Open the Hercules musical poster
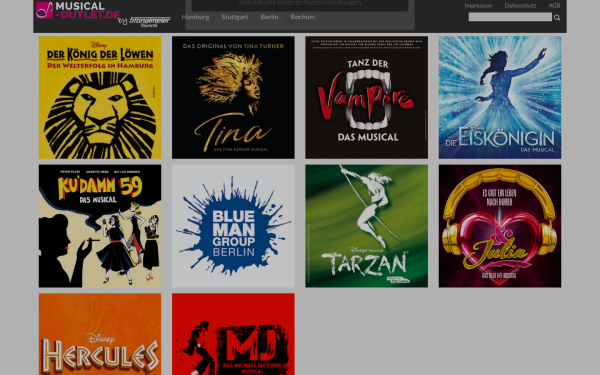This screenshot has height=375, width=600. (x=100, y=334)
